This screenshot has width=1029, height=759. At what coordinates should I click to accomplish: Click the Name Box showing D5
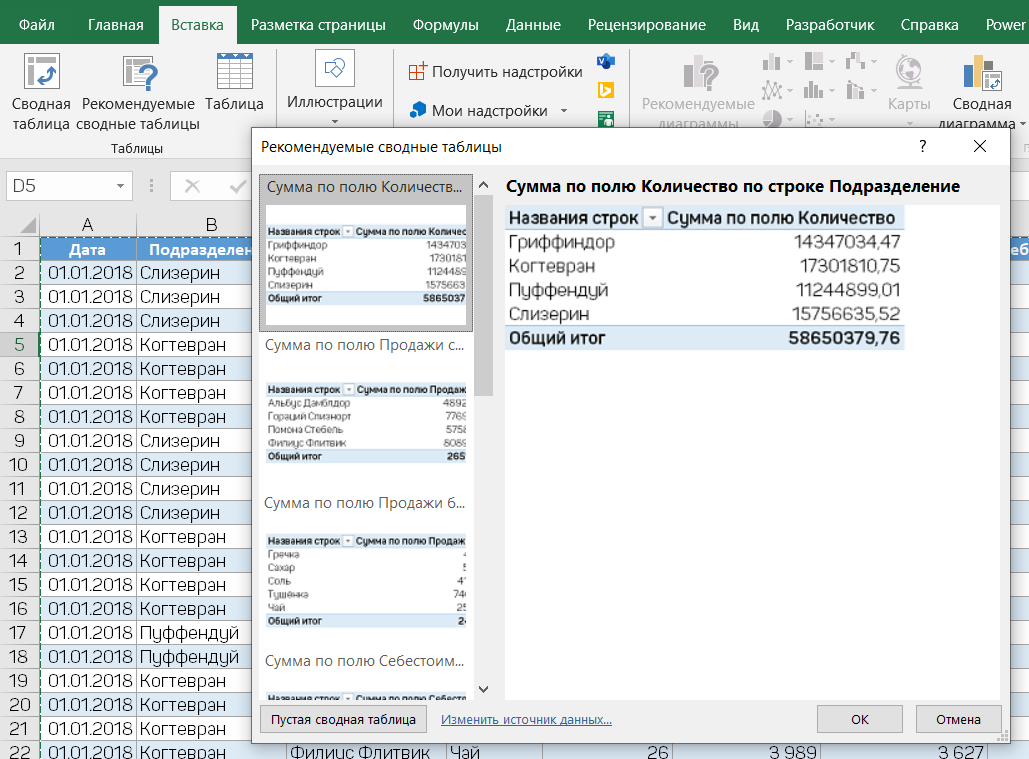pos(58,186)
